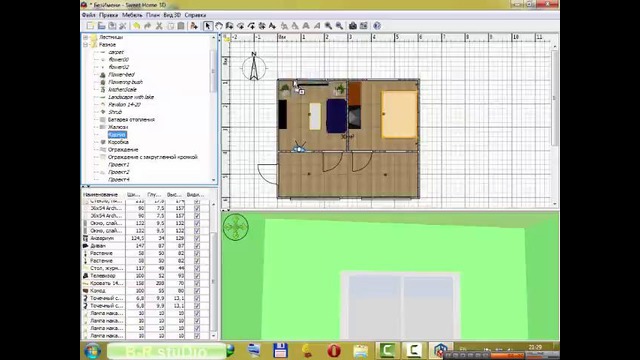640x360 pixels.
Task: Sort list by the Выс... height column
Action: 174,195
